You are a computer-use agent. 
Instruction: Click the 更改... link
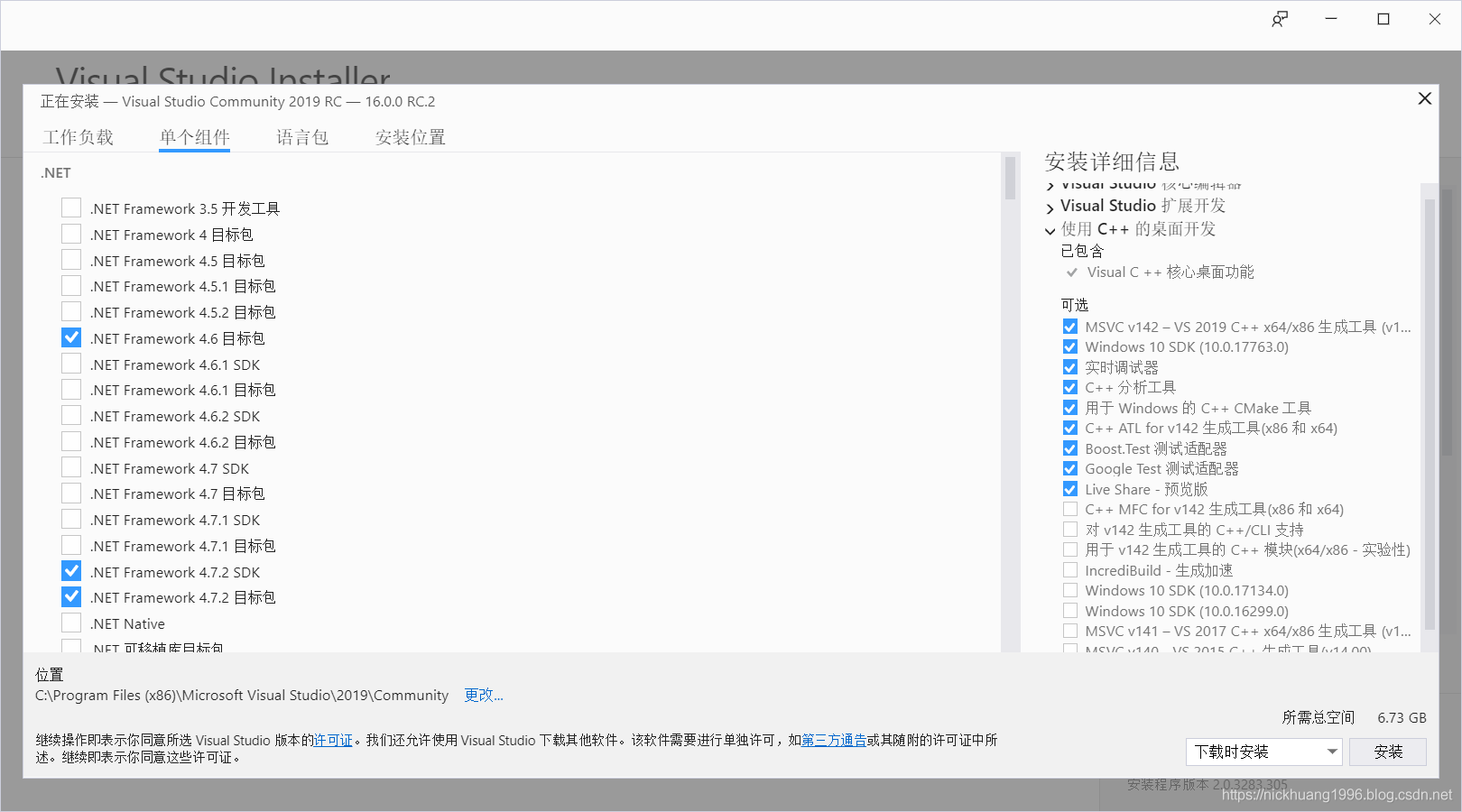(483, 695)
